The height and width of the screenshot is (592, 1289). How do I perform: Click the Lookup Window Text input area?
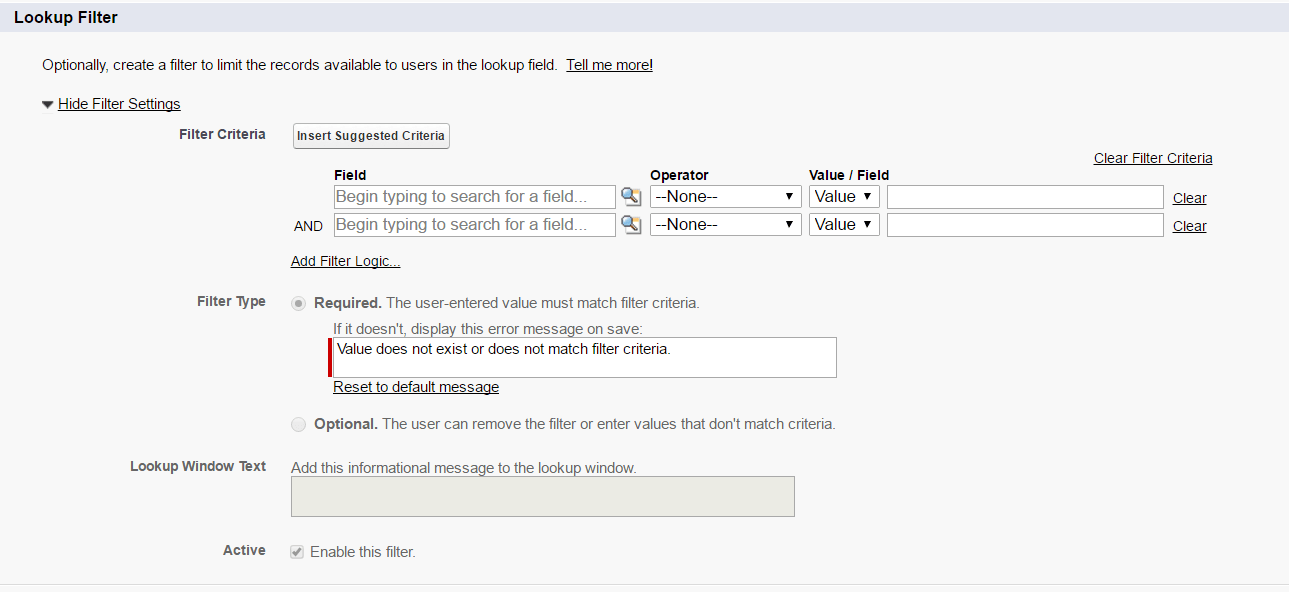coord(542,496)
